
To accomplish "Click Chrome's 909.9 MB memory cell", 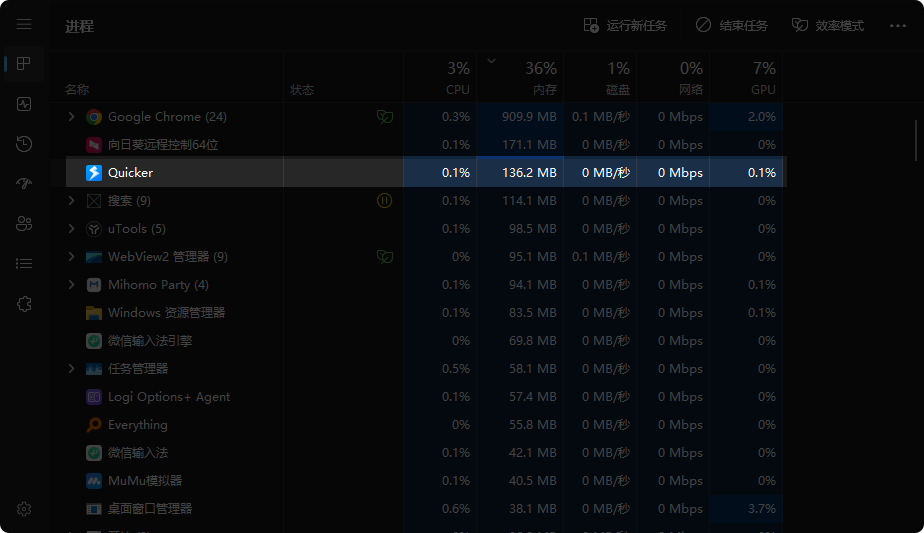I will pos(520,117).
